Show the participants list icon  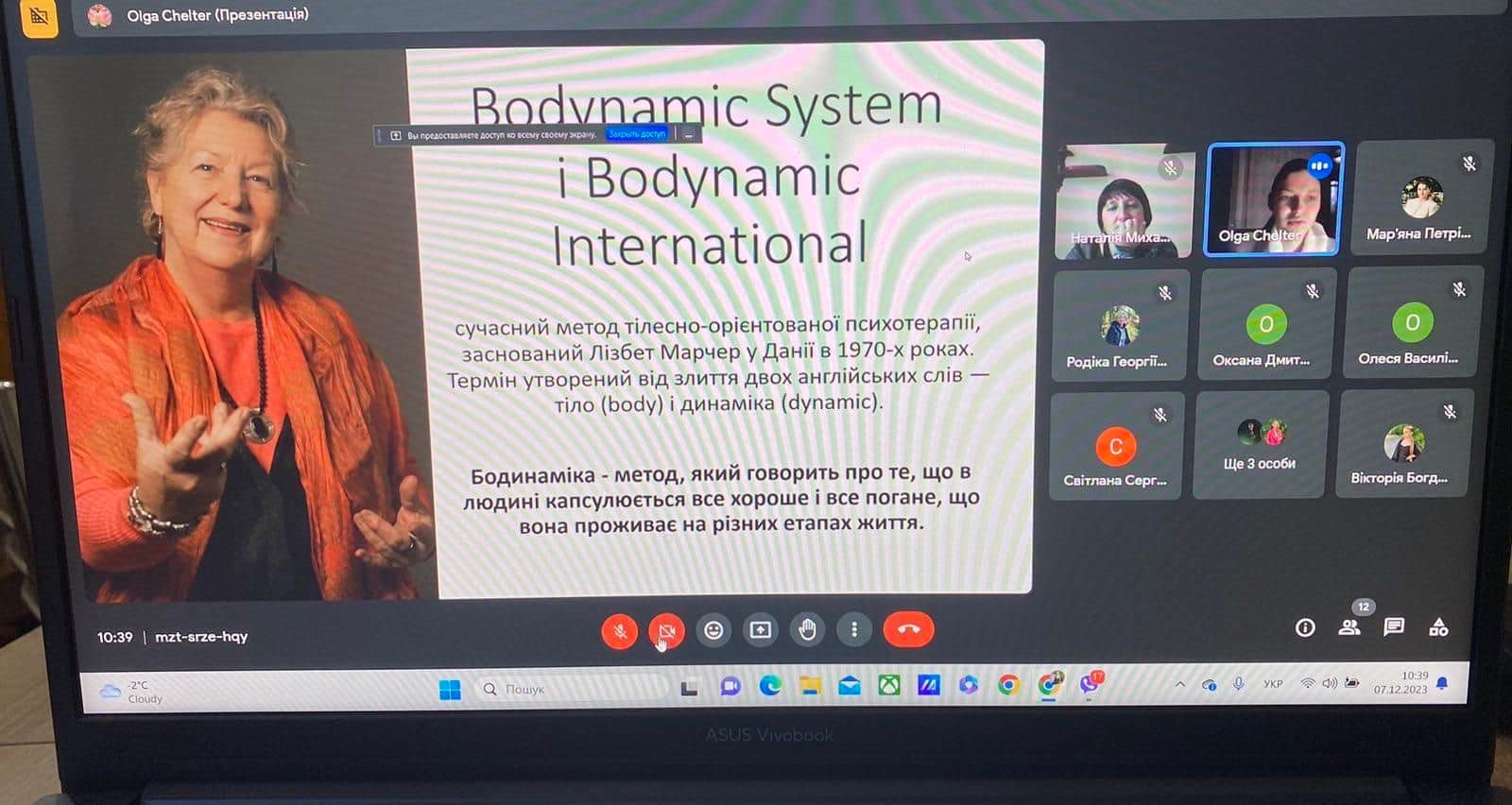1349,626
